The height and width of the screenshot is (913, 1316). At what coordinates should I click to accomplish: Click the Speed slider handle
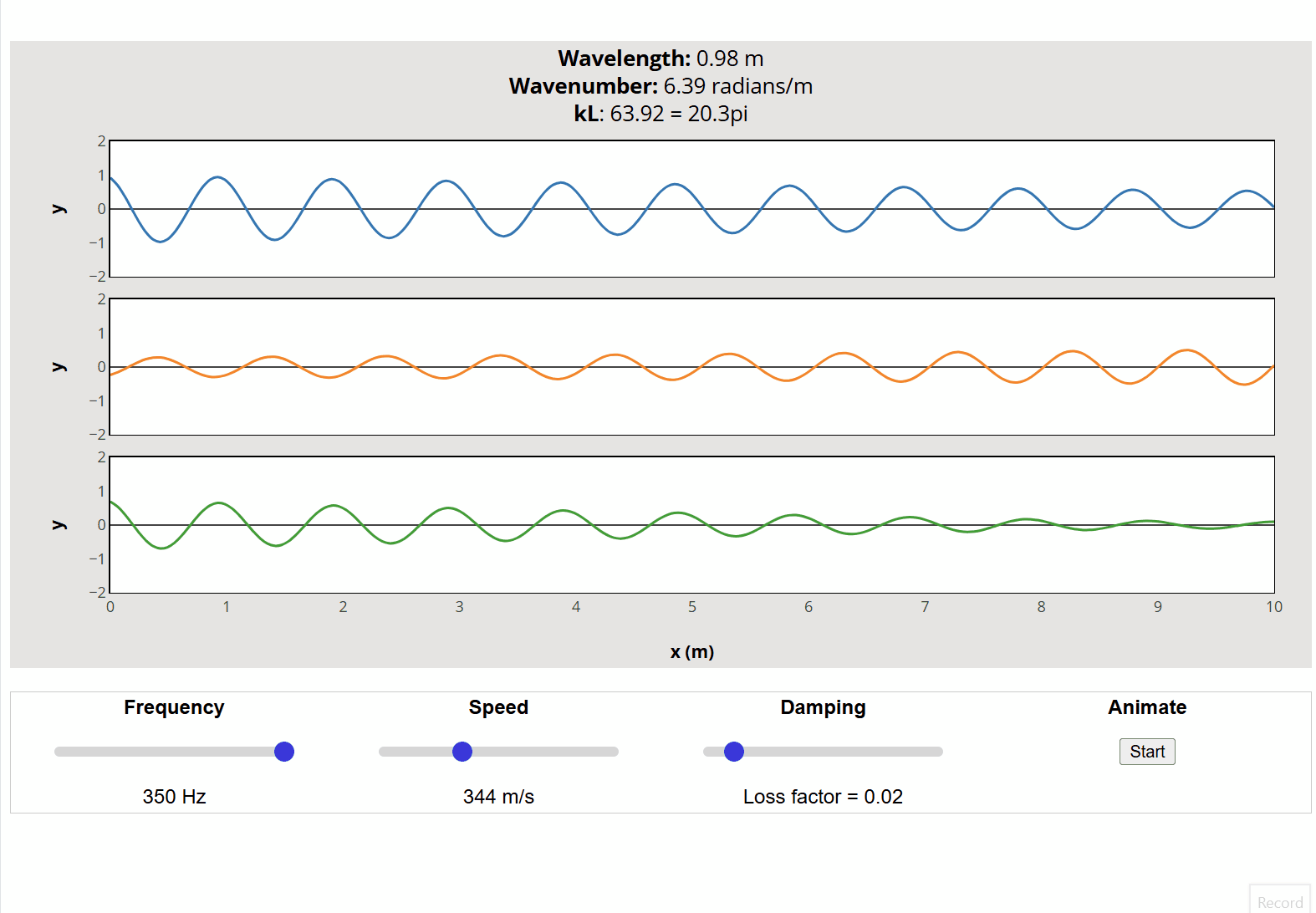(x=462, y=752)
